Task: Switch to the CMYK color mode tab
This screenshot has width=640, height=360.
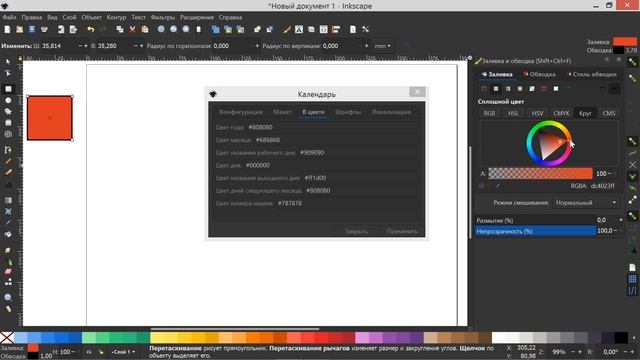Action: 561,113
